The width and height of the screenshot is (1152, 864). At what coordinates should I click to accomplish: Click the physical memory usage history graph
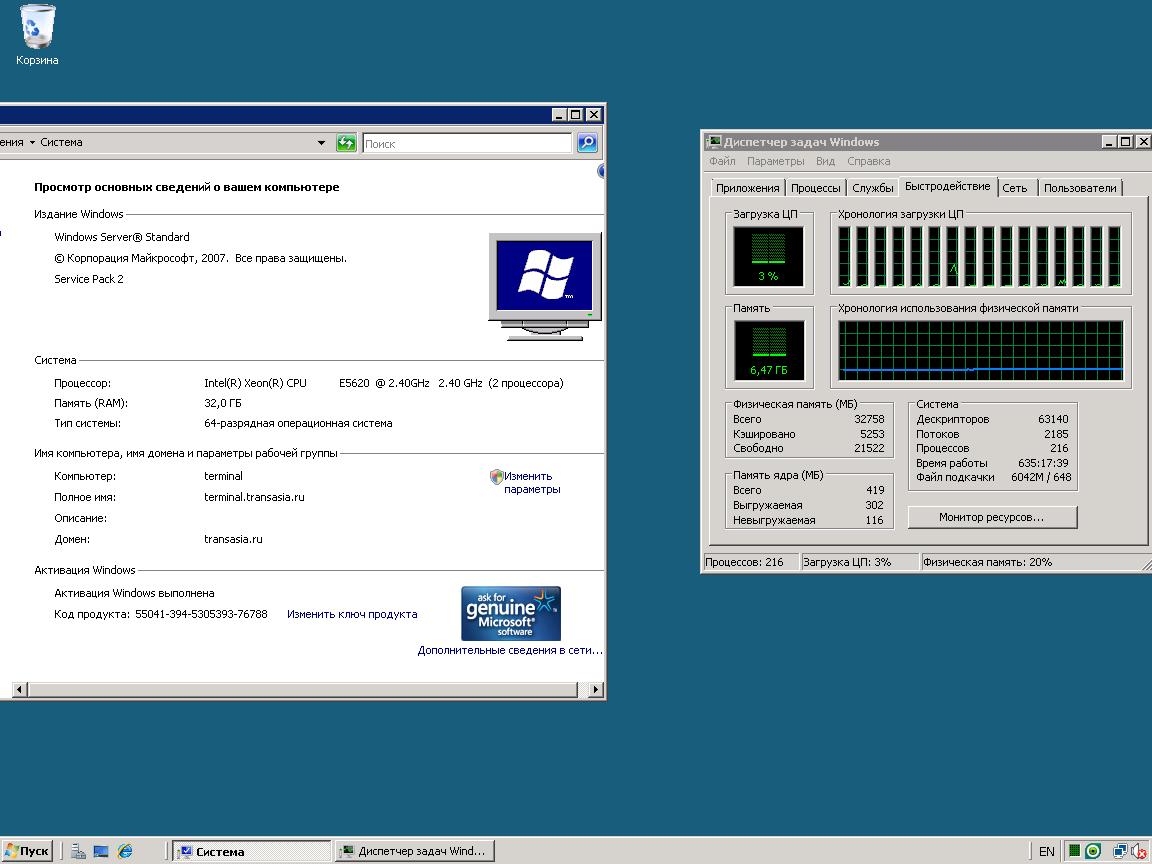point(980,350)
